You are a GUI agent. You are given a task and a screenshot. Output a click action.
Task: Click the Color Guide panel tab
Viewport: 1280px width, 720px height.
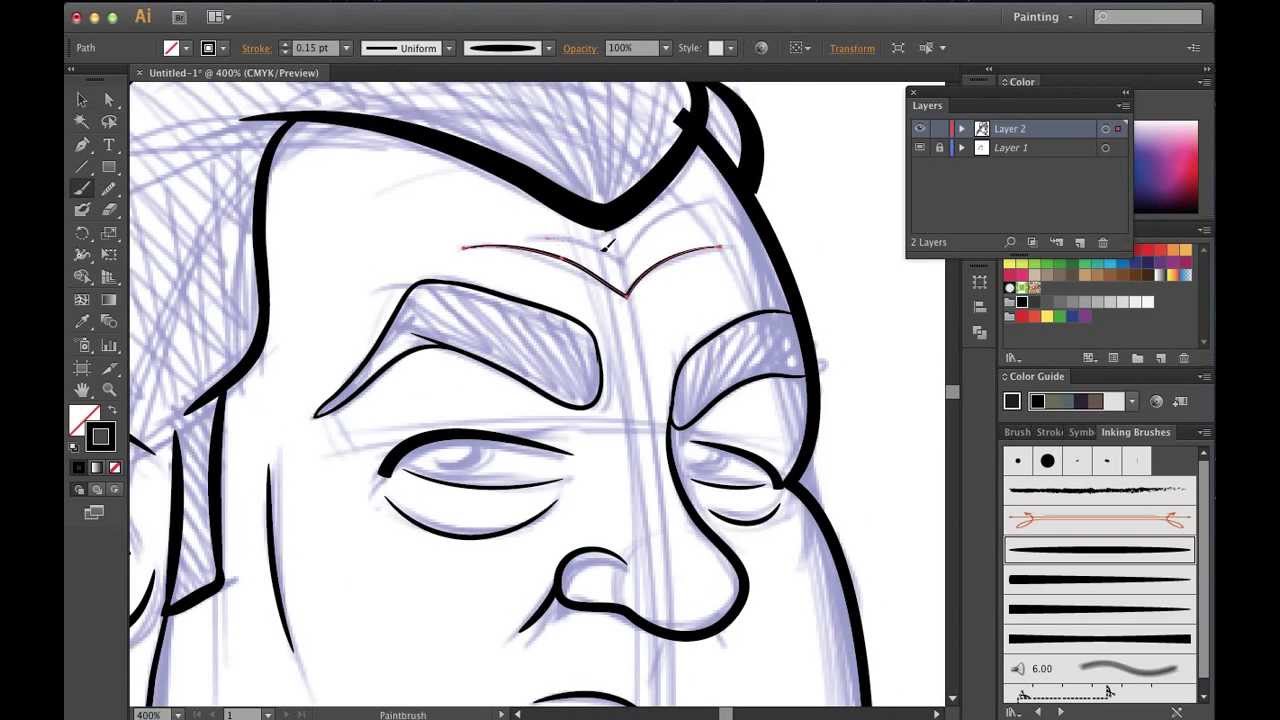(1036, 376)
